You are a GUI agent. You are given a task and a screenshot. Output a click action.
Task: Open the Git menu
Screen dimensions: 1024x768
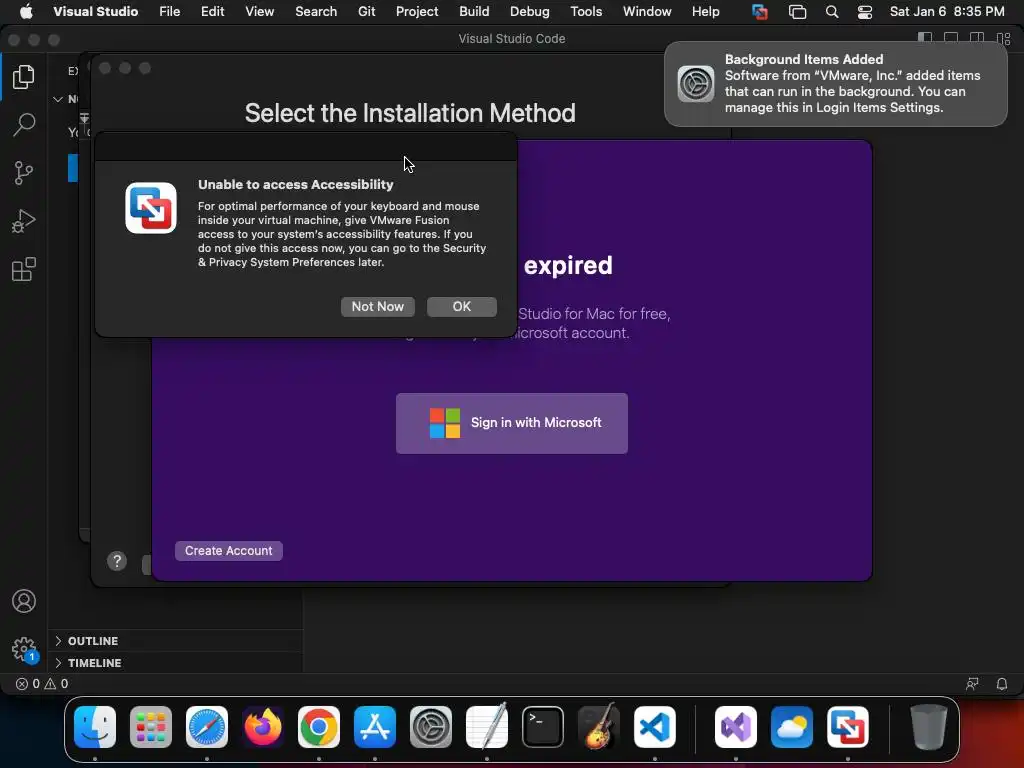[366, 12]
